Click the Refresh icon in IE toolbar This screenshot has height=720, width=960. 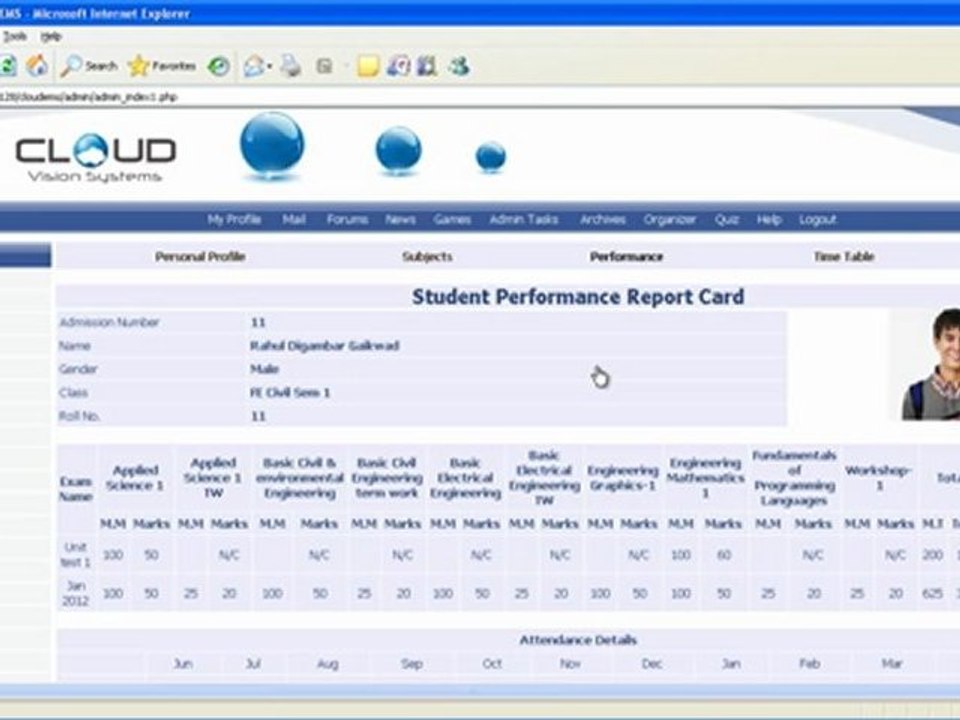click(7, 66)
